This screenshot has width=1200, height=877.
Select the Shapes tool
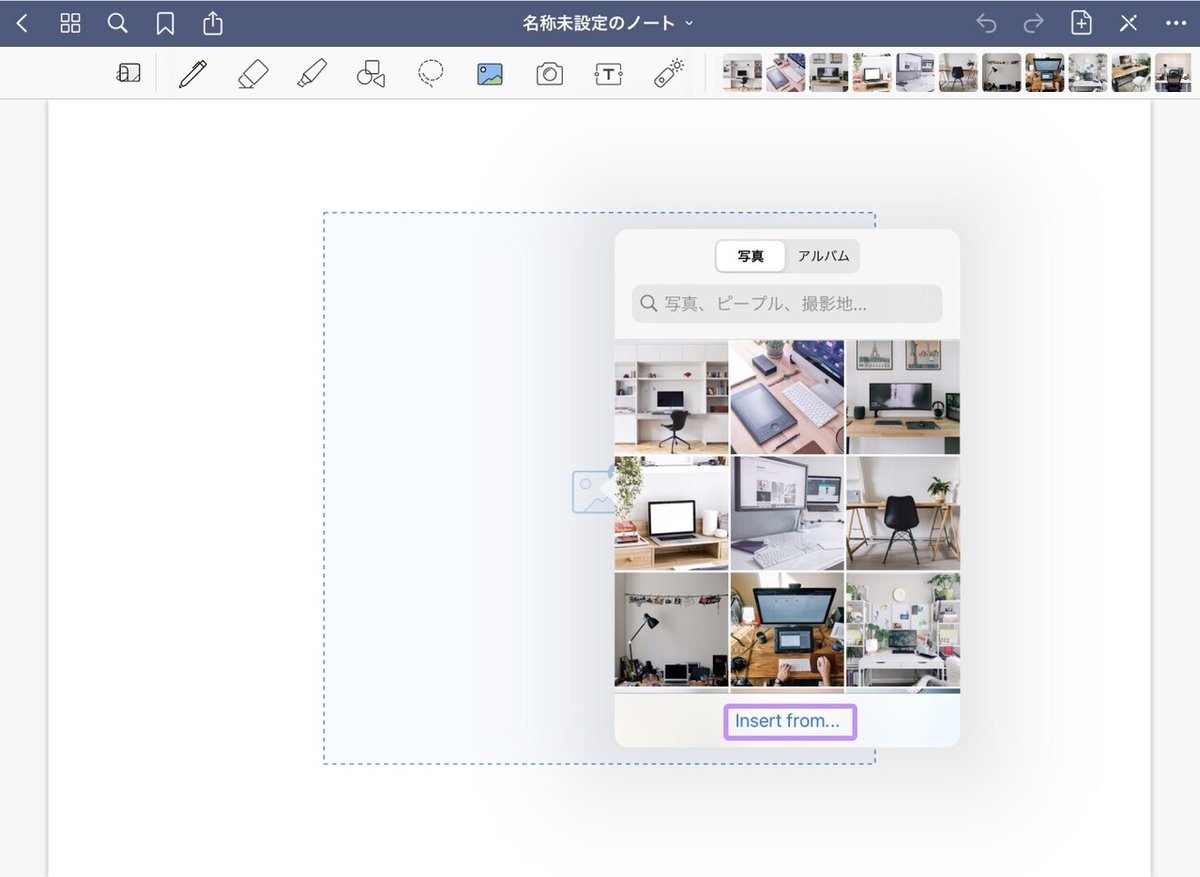pos(371,73)
